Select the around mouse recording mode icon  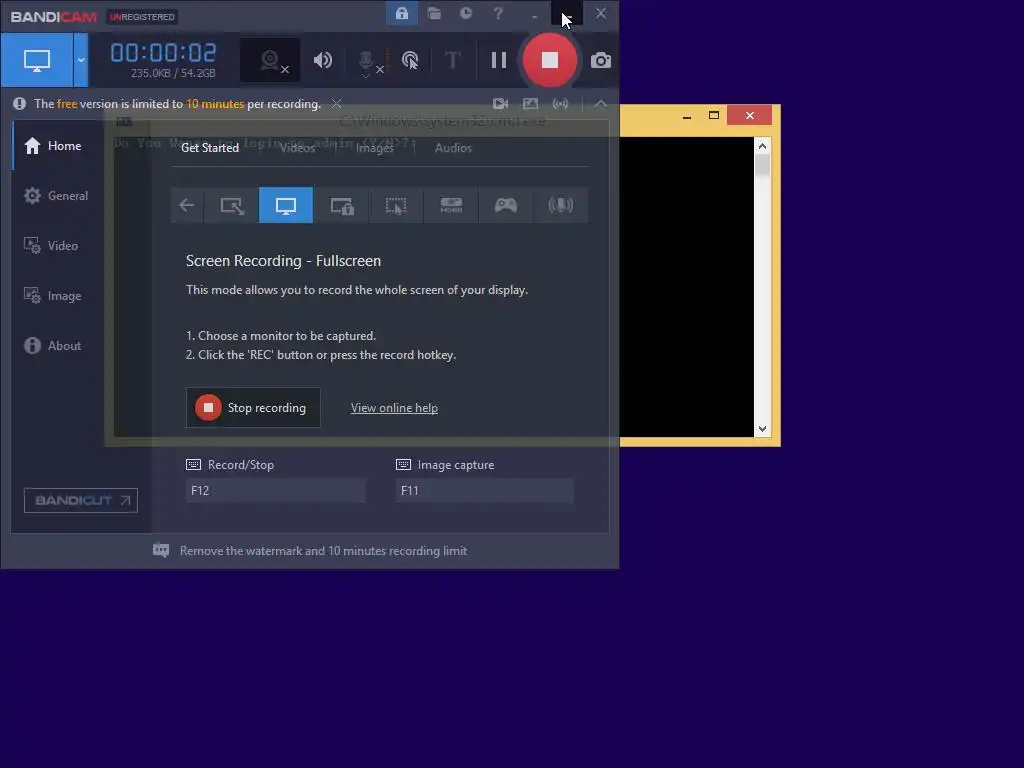pyautogui.click(x=396, y=205)
